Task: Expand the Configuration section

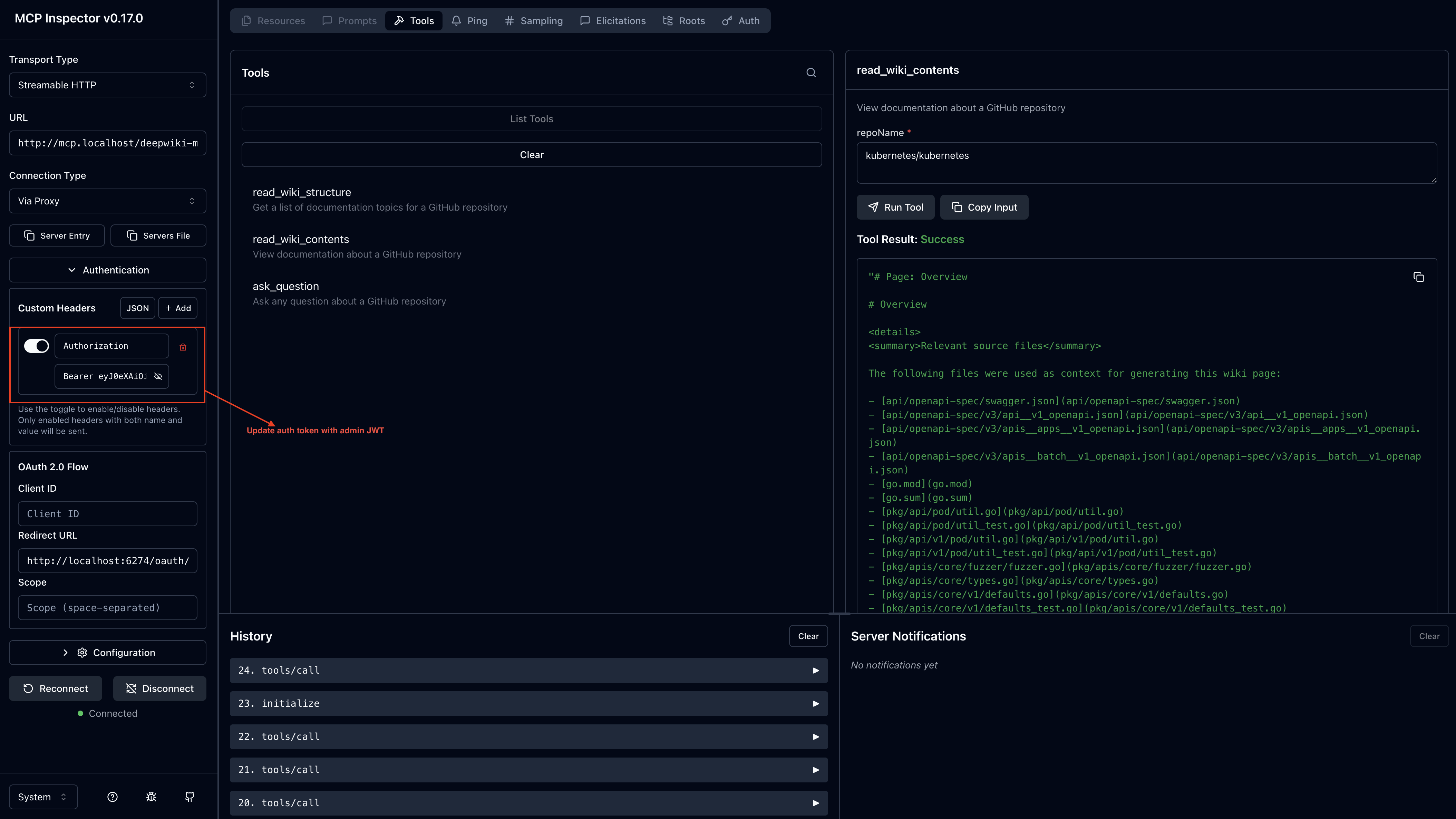Action: (x=107, y=652)
